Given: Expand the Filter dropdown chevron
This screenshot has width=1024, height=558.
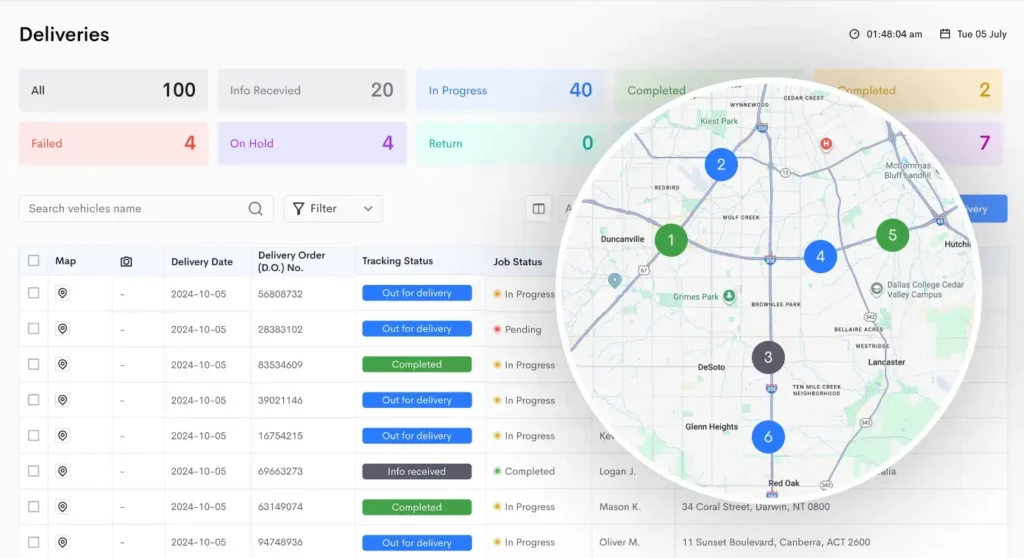Looking at the screenshot, I should (x=368, y=209).
